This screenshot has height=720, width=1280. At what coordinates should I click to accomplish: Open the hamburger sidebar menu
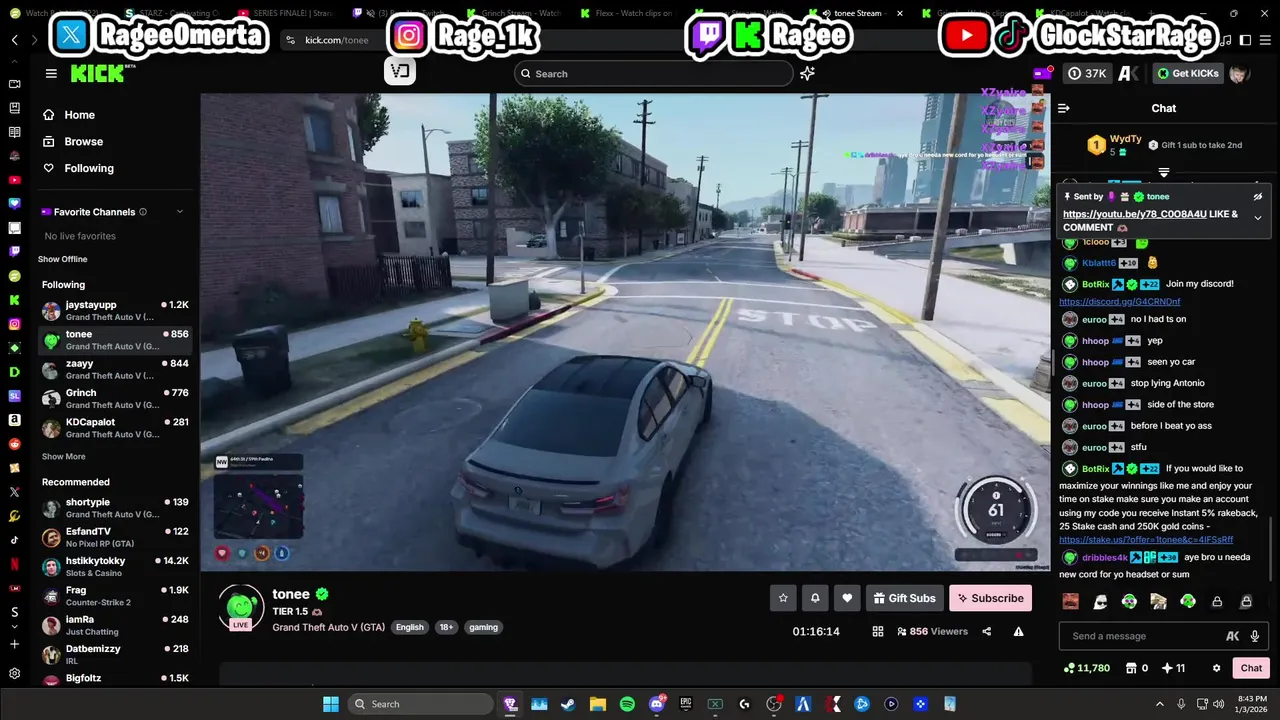[51, 73]
